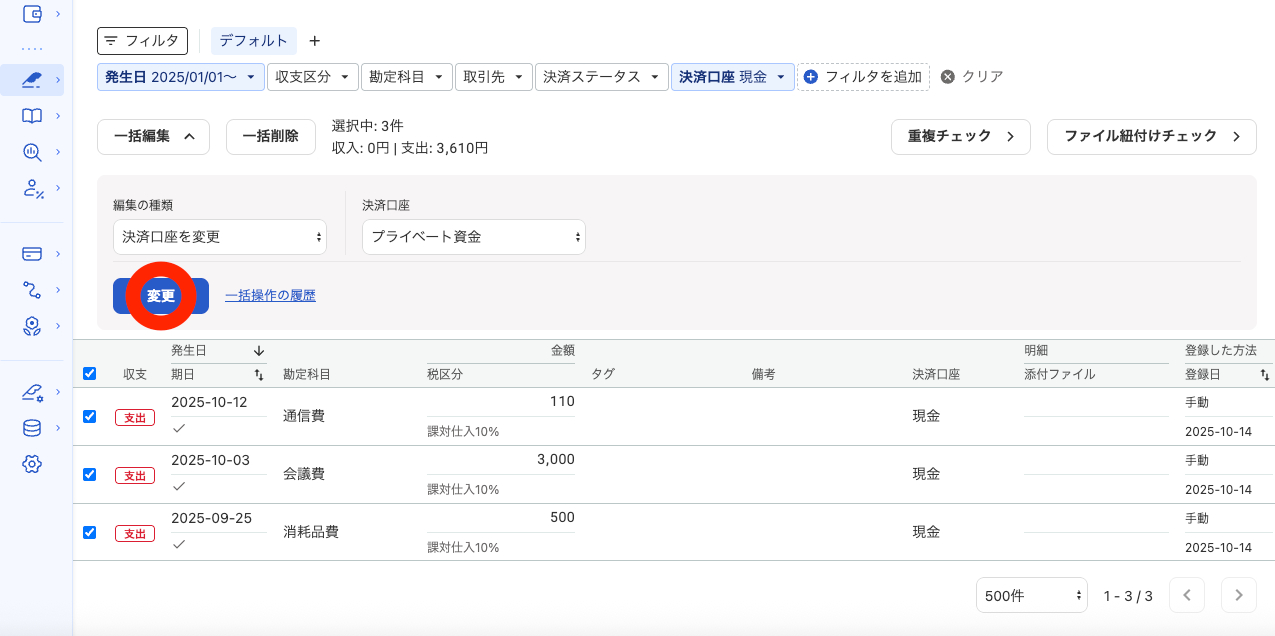The width and height of the screenshot is (1275, 636).
Task: Select the workflow route icon in the sidebar
Action: click(32, 290)
